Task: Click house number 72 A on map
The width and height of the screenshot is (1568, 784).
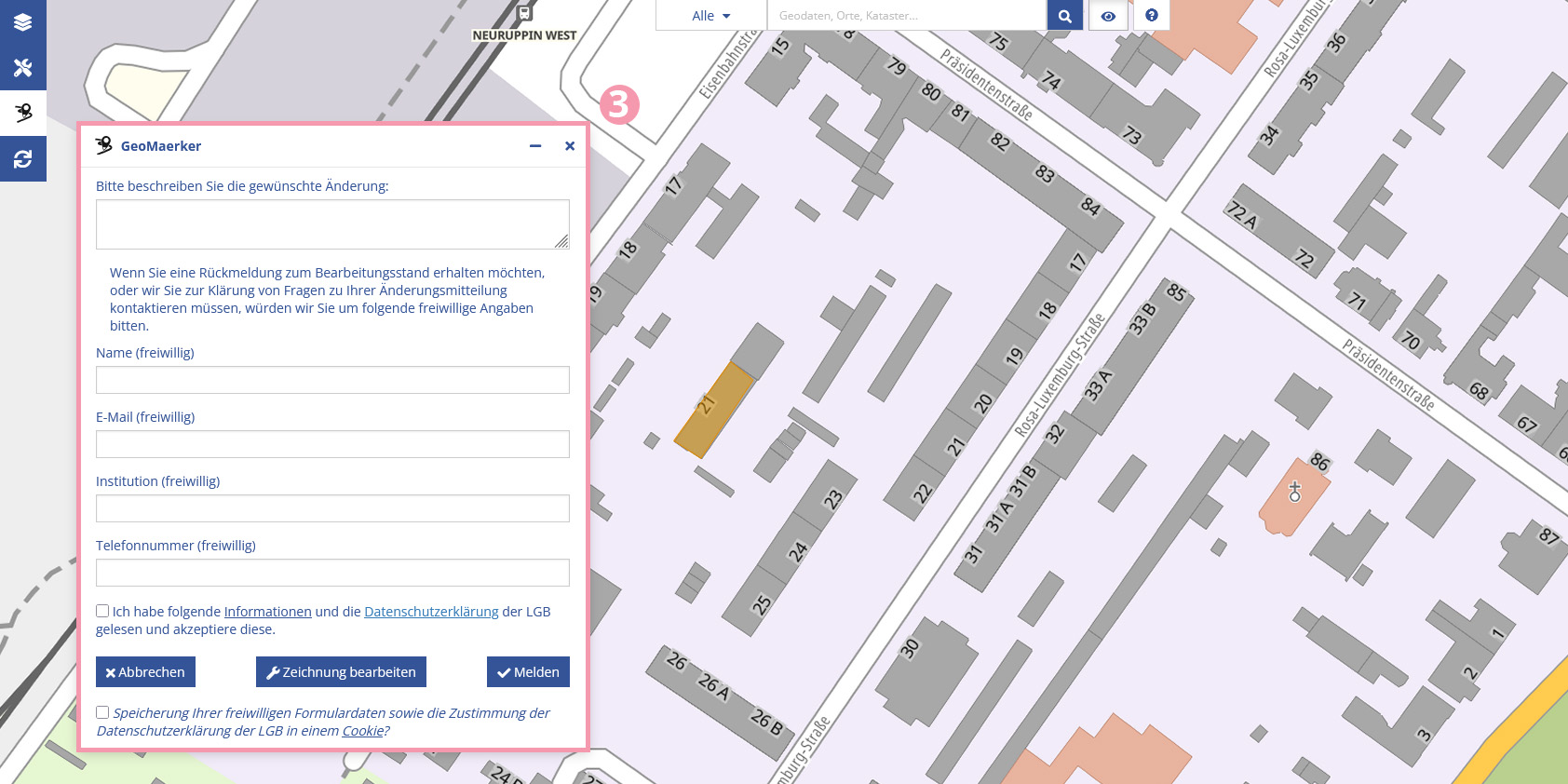Action: [1242, 215]
